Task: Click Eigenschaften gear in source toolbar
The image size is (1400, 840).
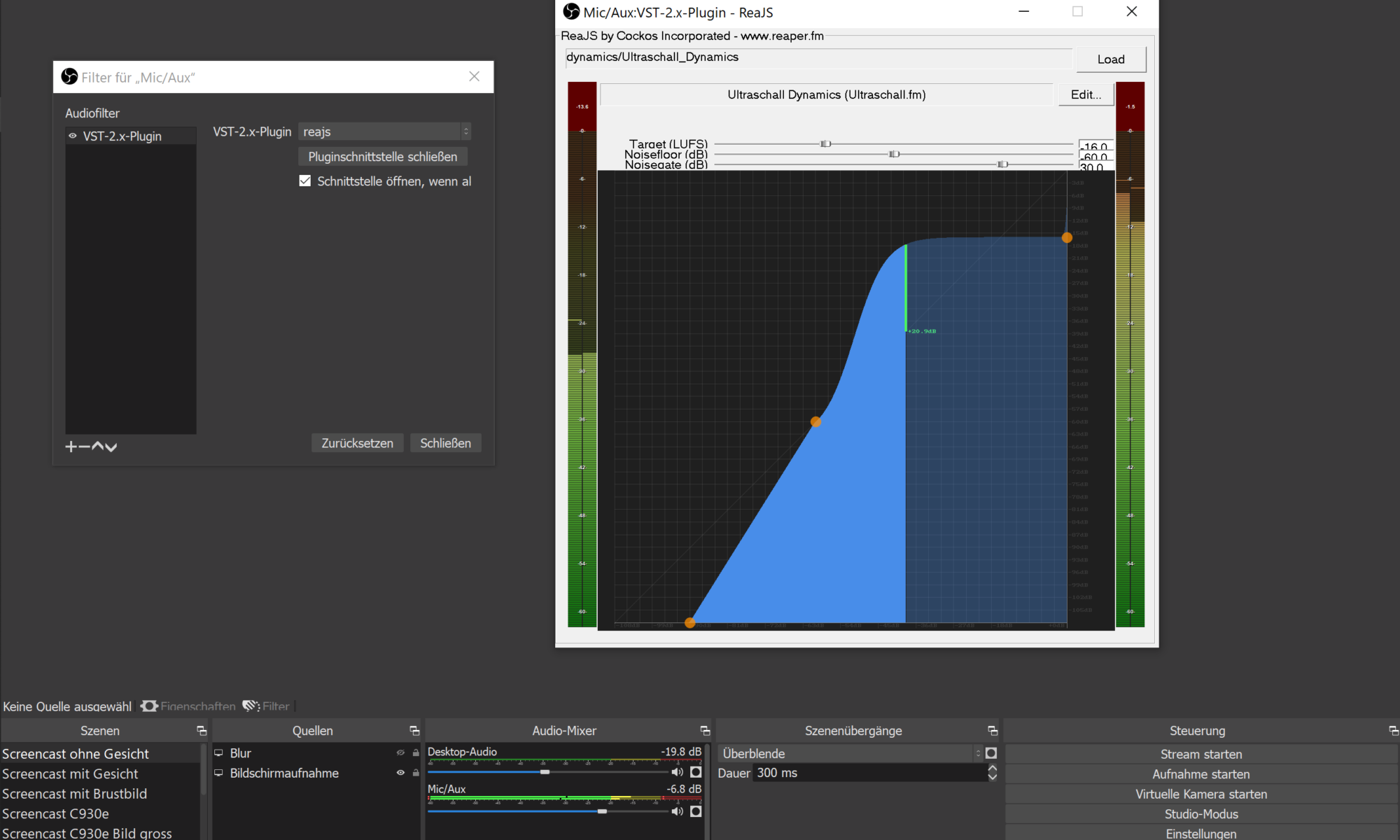Action: 149,706
